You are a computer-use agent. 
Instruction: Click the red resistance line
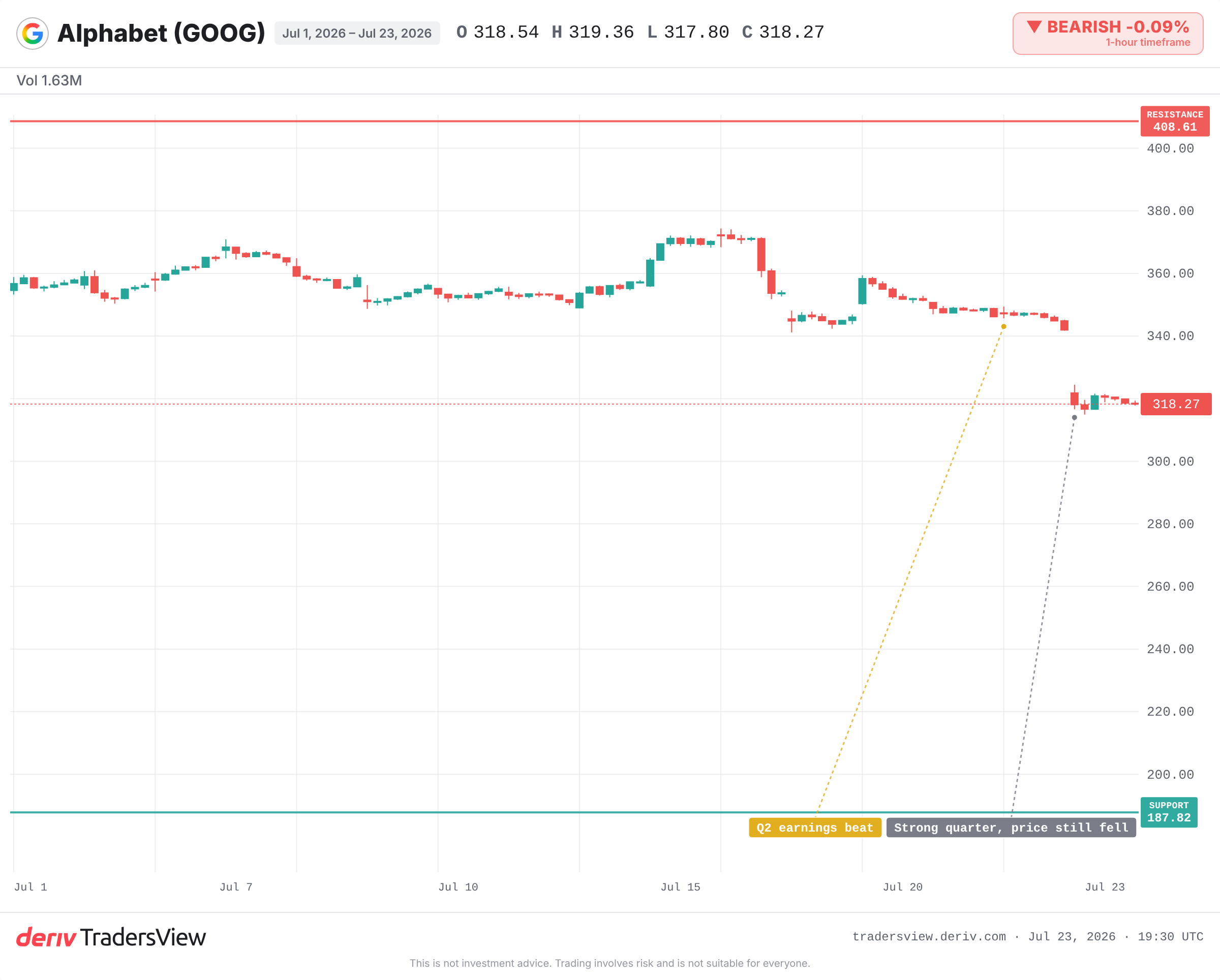point(574,121)
